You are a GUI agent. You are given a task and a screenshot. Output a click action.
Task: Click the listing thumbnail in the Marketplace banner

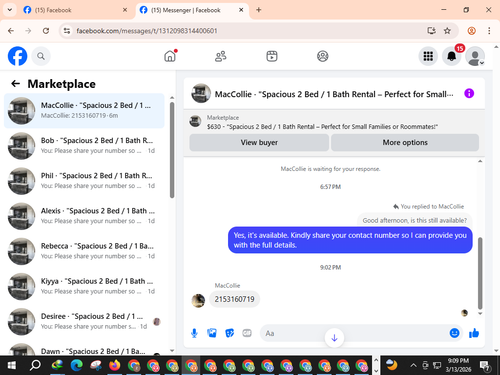(195, 121)
